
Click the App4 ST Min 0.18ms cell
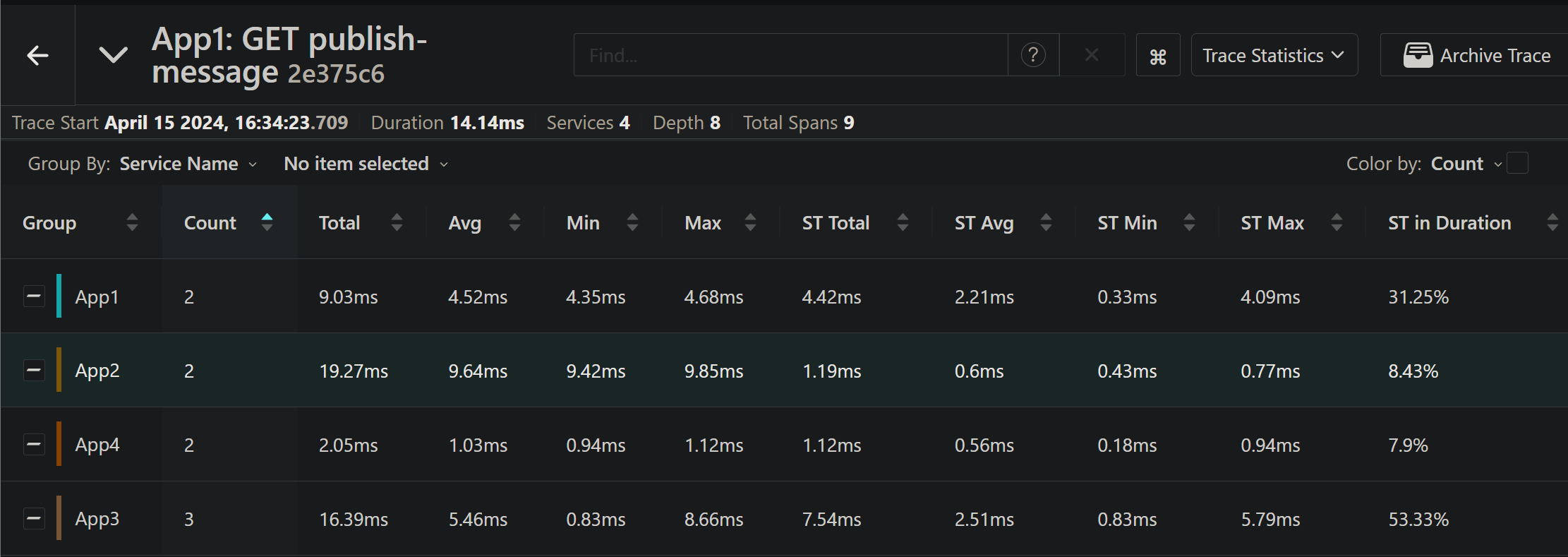point(1127,445)
